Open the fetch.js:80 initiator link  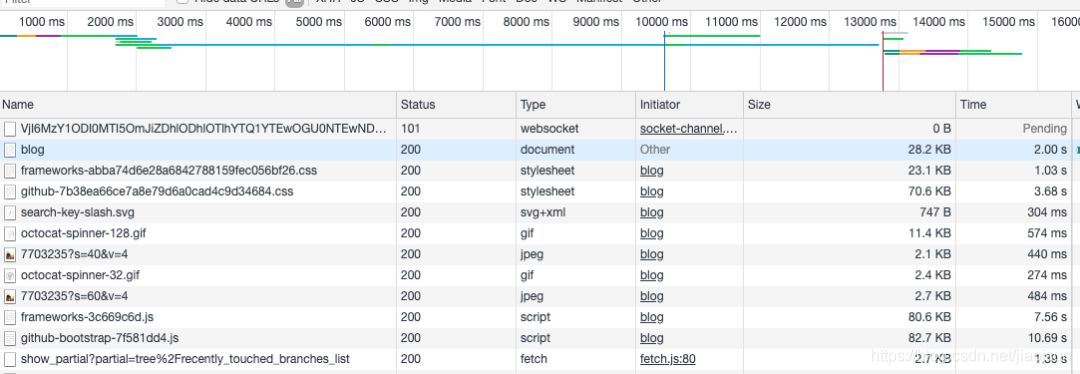coord(667,360)
